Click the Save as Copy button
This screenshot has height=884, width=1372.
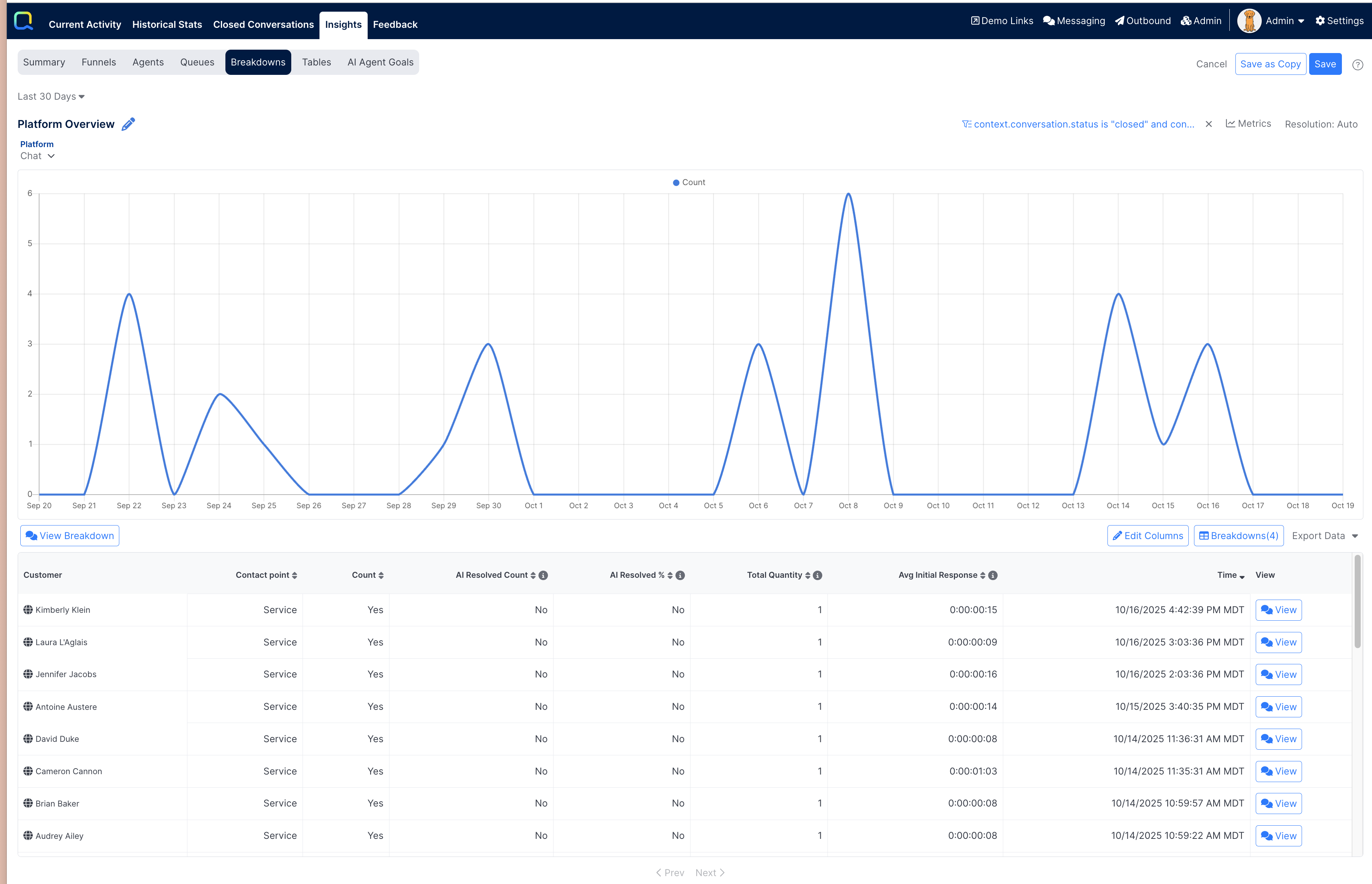(x=1270, y=64)
